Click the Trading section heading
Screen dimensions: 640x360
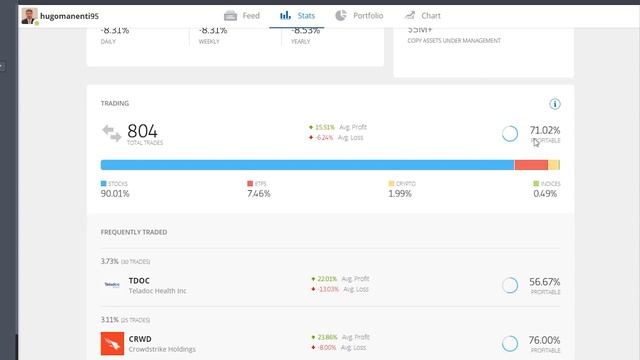pyautogui.click(x=115, y=103)
